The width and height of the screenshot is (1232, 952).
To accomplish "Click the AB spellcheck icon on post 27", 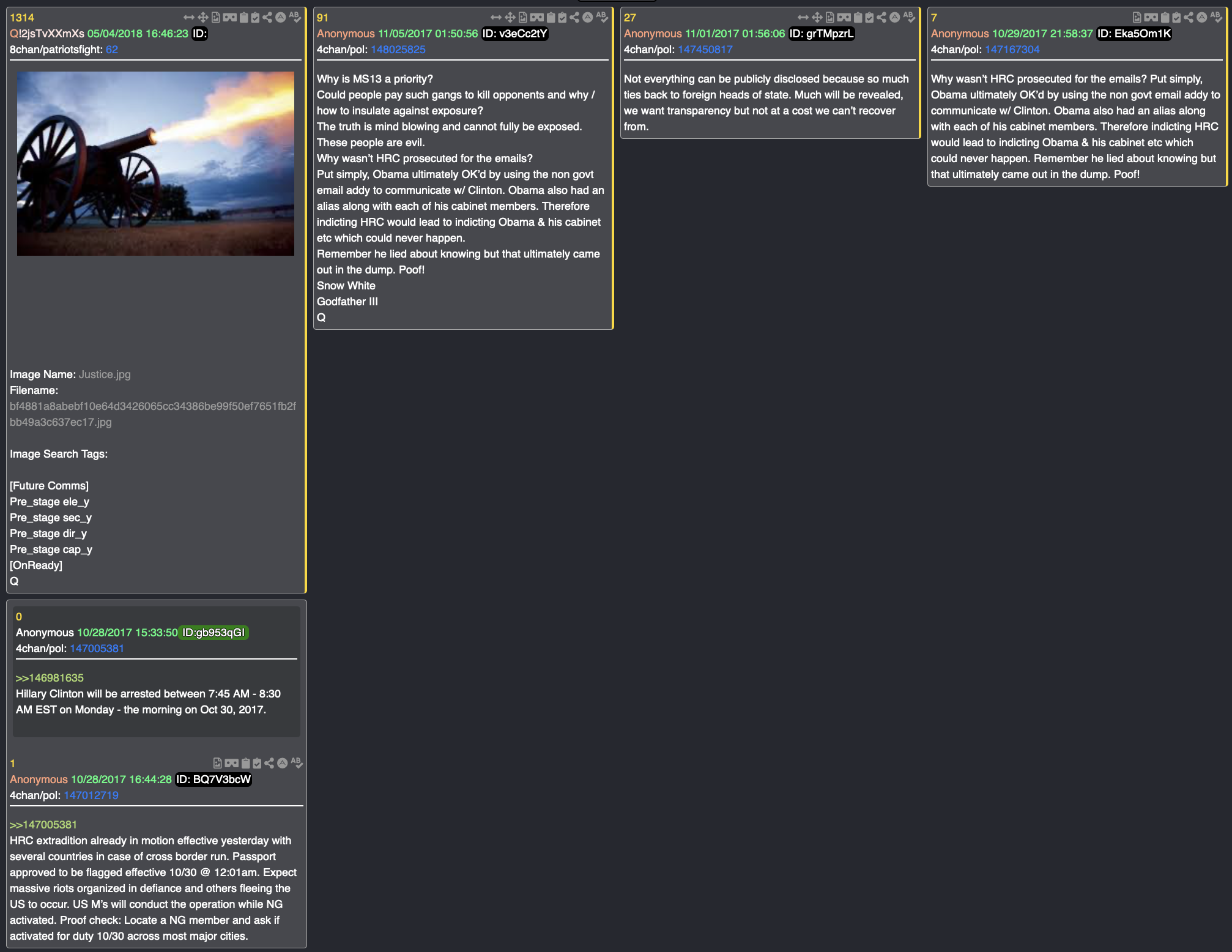I will pyautogui.click(x=909, y=18).
